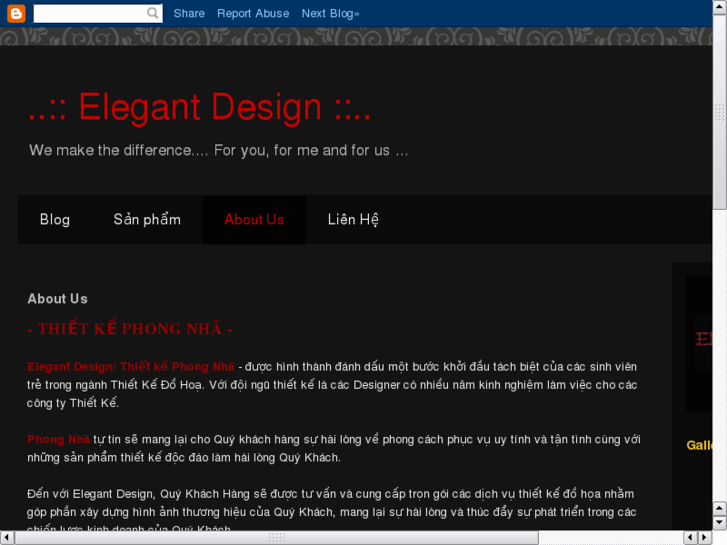Open the Liên Hệ tab
This screenshot has height=545, width=727.
pos(353,219)
